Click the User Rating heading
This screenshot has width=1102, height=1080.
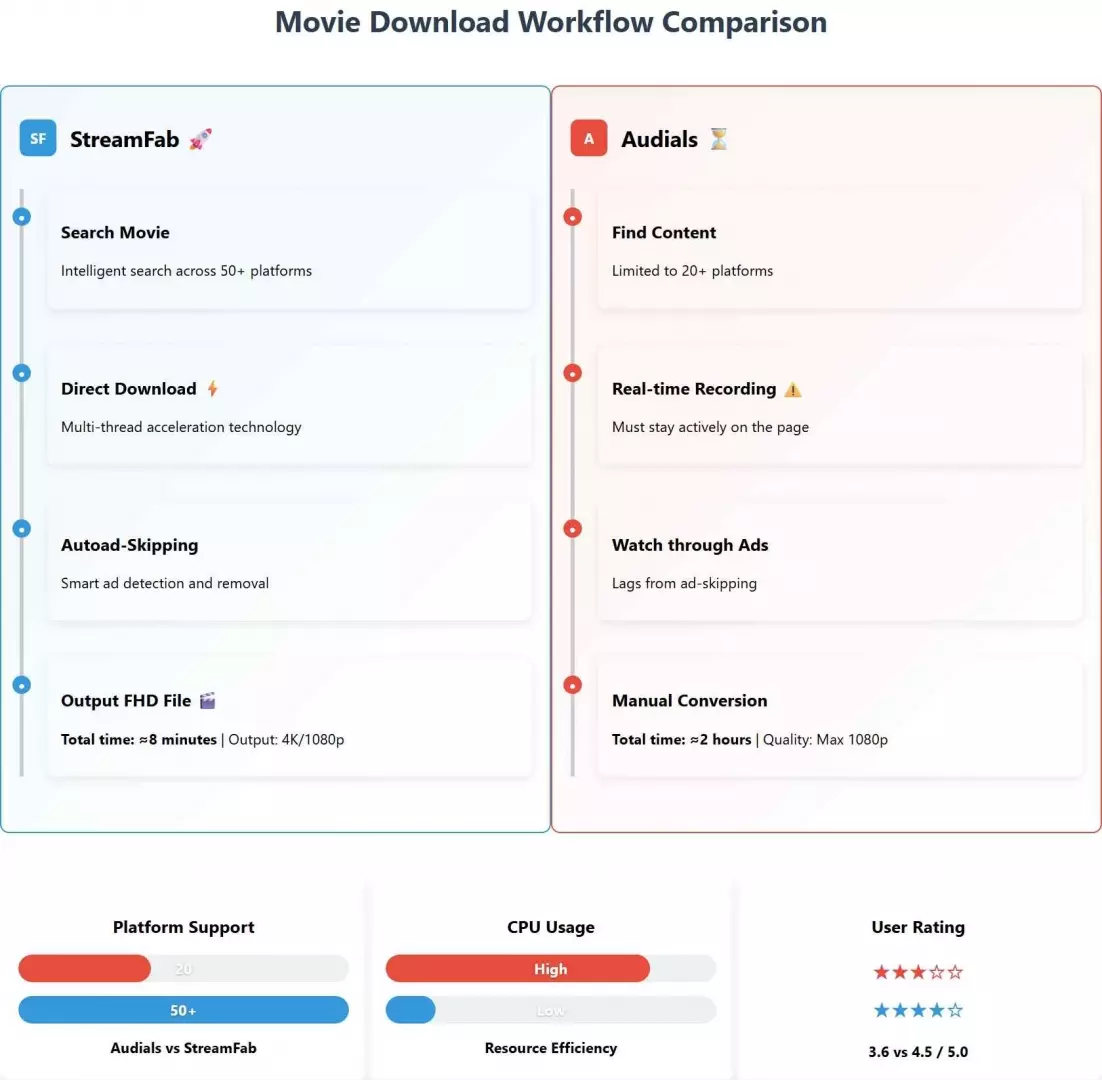click(918, 927)
